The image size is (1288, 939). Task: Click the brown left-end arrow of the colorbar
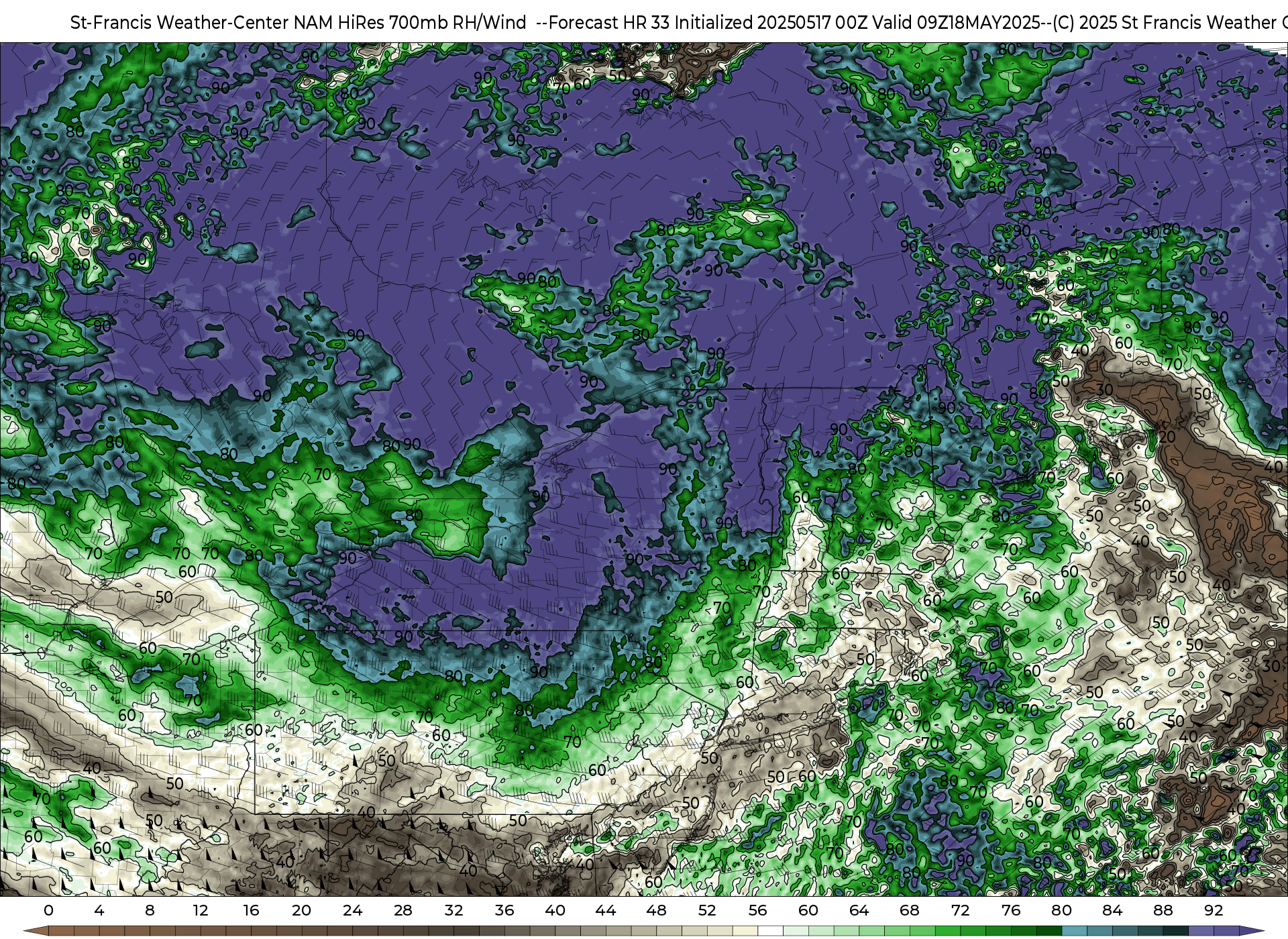(x=36, y=932)
